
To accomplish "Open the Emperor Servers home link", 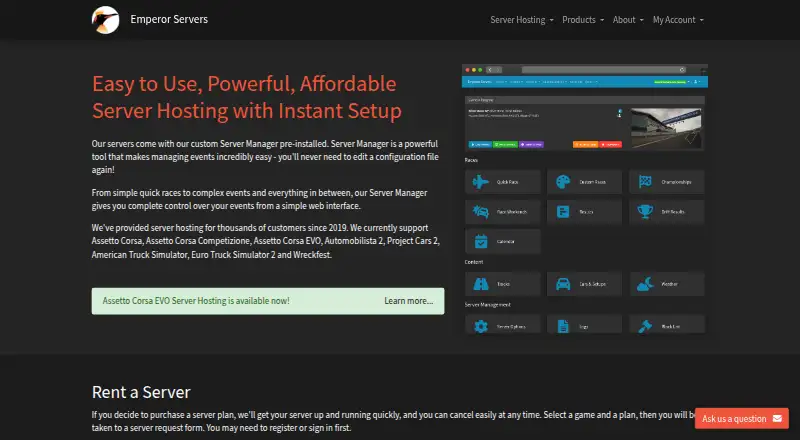I will [169, 19].
